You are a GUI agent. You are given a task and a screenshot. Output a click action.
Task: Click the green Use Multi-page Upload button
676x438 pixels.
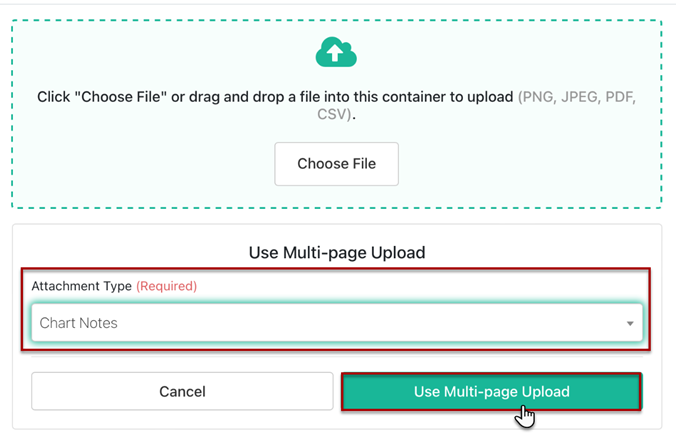(x=491, y=391)
